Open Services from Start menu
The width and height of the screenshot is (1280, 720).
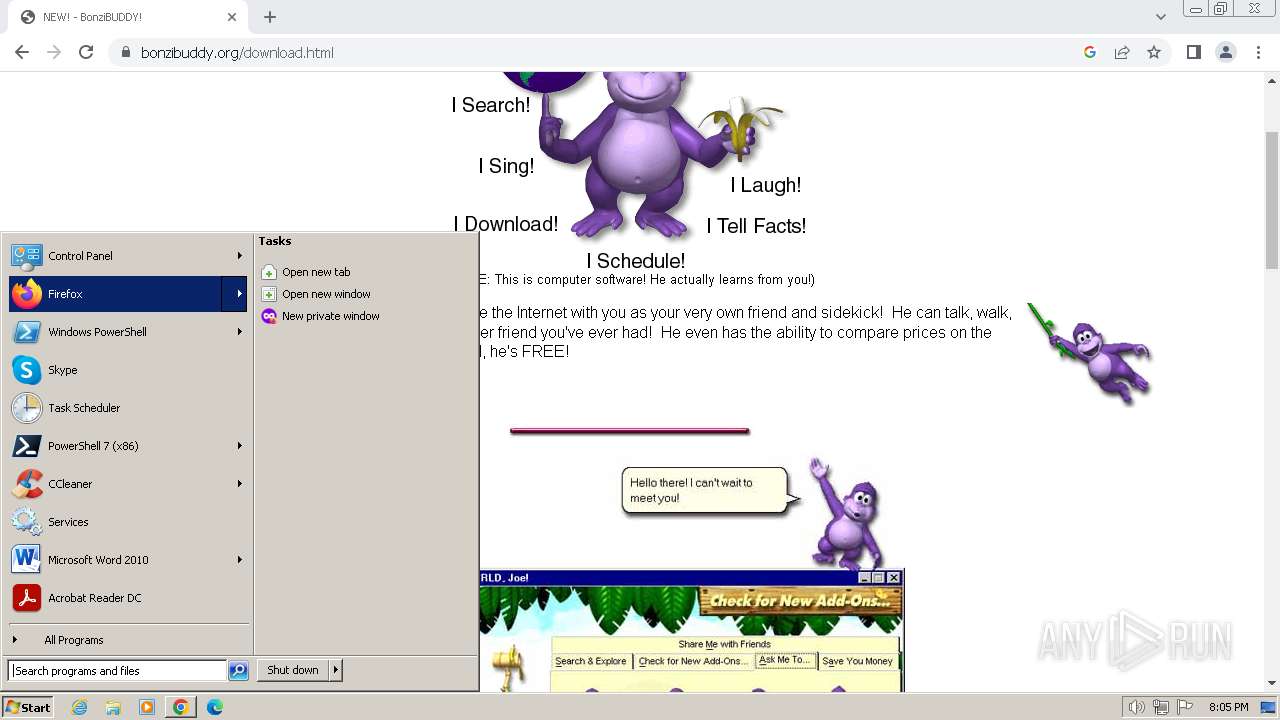pyautogui.click(x=128, y=522)
